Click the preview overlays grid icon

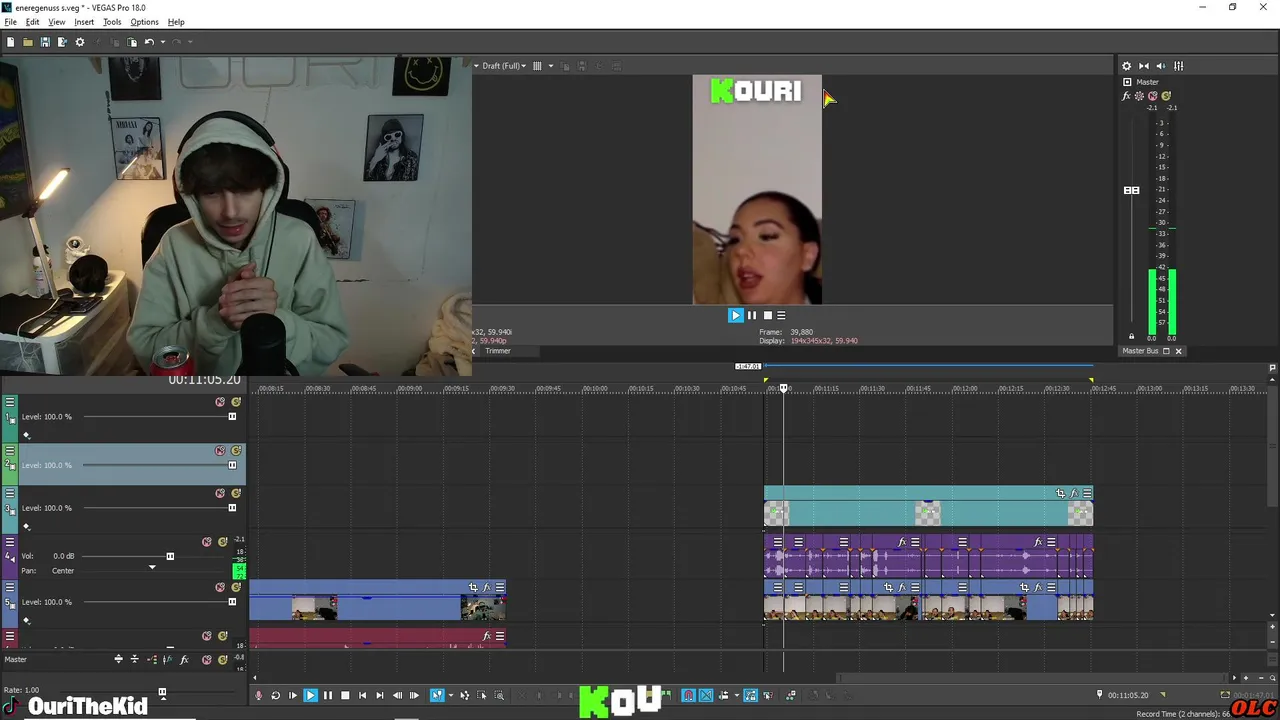537,66
